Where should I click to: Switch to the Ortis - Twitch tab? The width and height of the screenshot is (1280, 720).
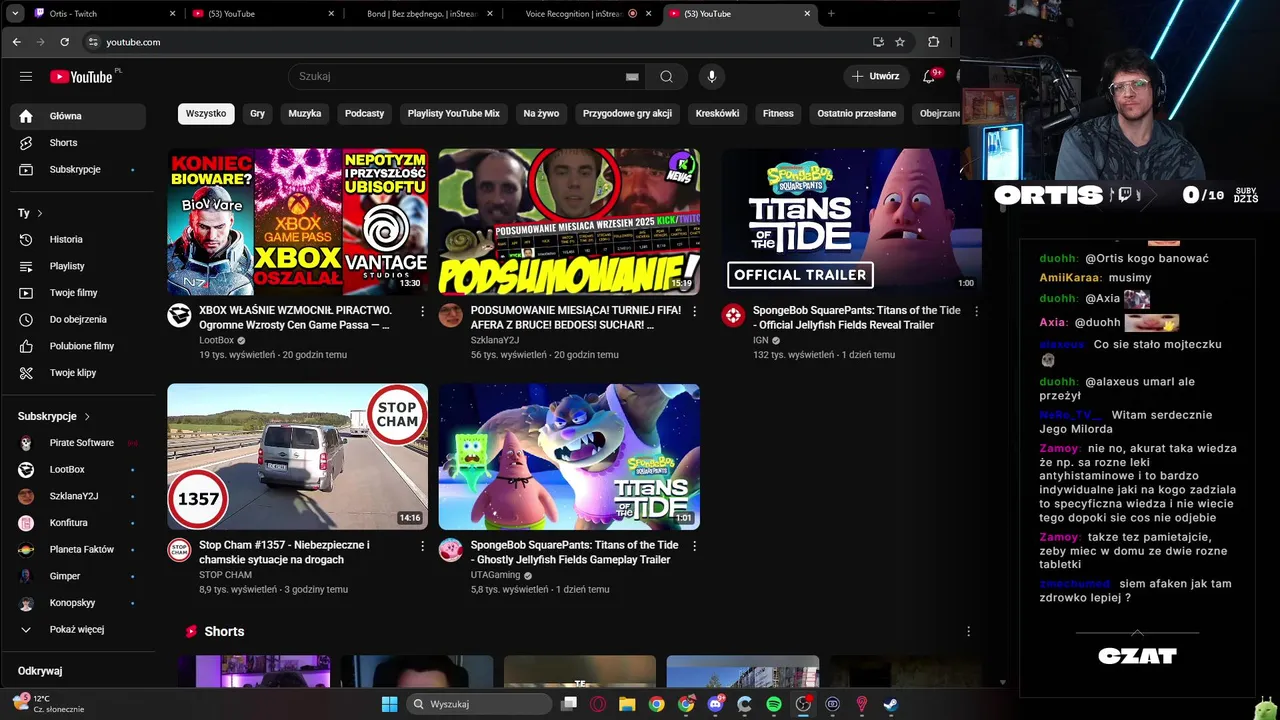click(x=104, y=14)
